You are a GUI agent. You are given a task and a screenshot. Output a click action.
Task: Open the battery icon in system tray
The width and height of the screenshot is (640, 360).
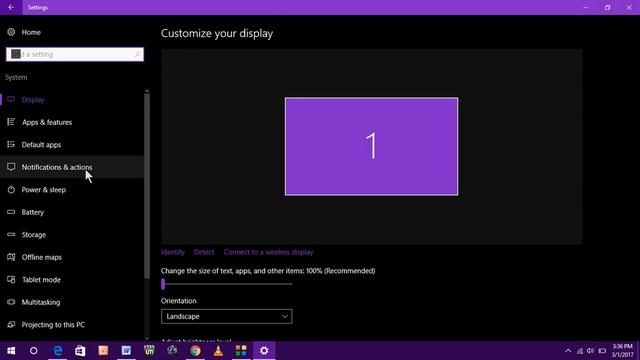point(602,351)
